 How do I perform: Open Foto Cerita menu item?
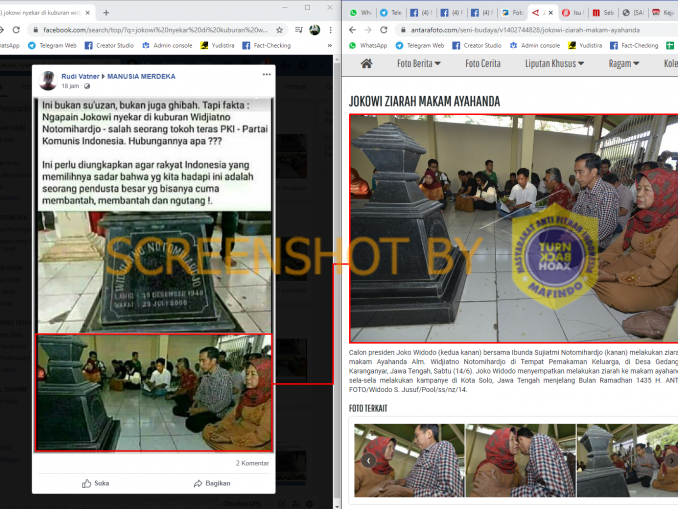point(483,64)
